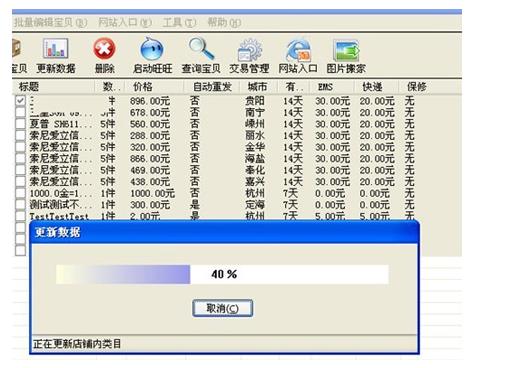
Task: Select city cell 丽水
Action: pyautogui.click(x=255, y=135)
